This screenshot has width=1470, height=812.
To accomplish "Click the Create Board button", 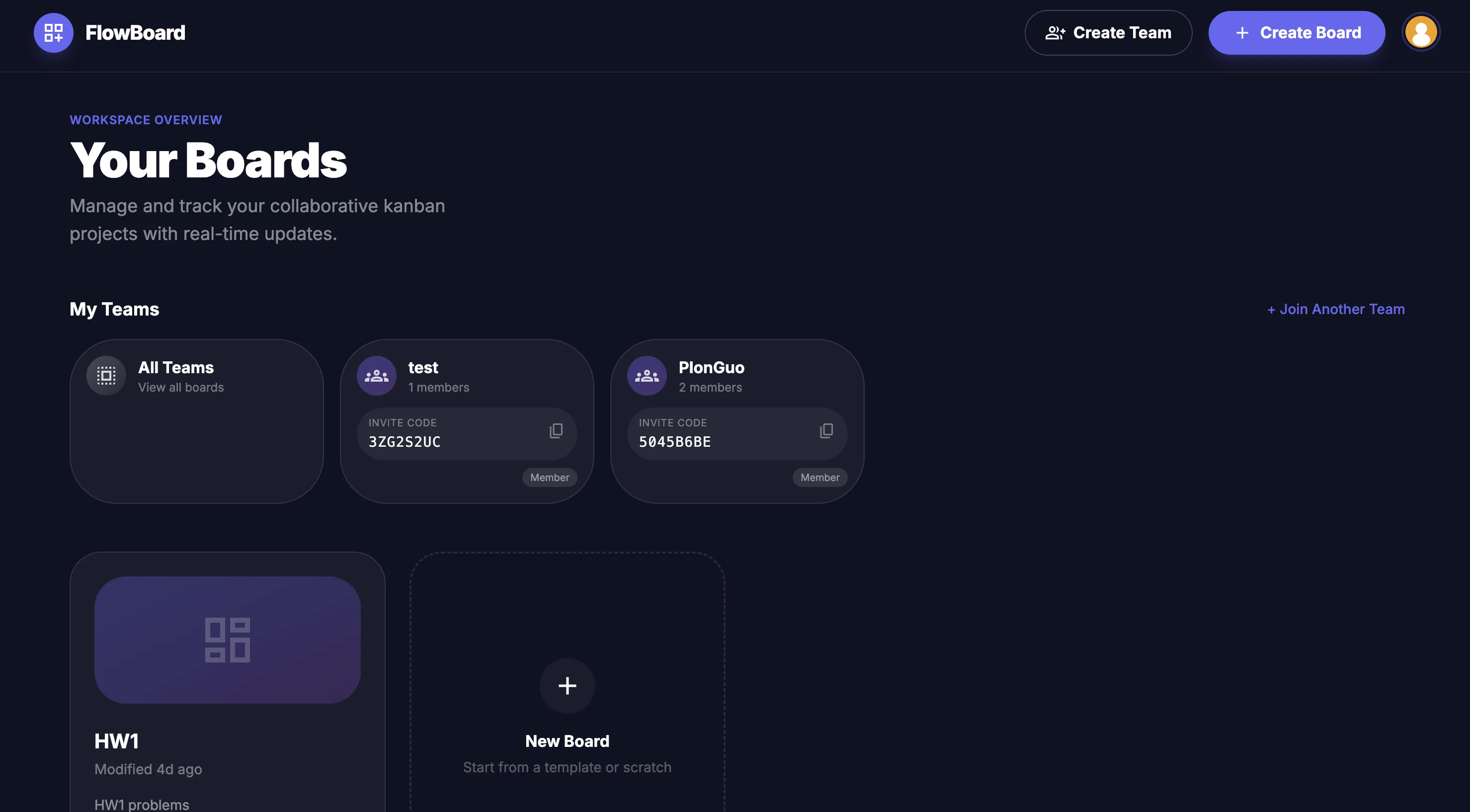I will tap(1297, 32).
